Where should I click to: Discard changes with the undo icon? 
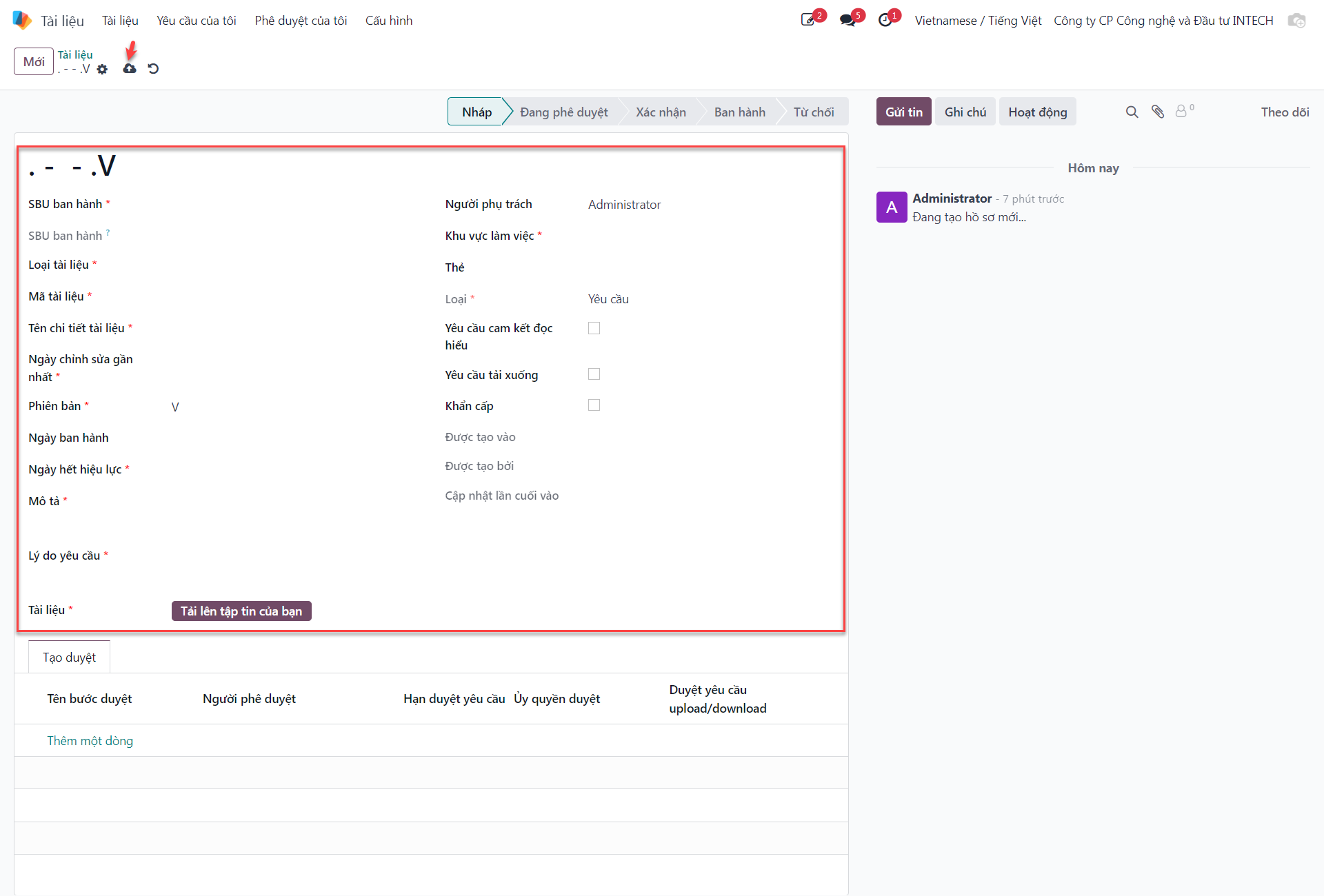pyautogui.click(x=153, y=69)
